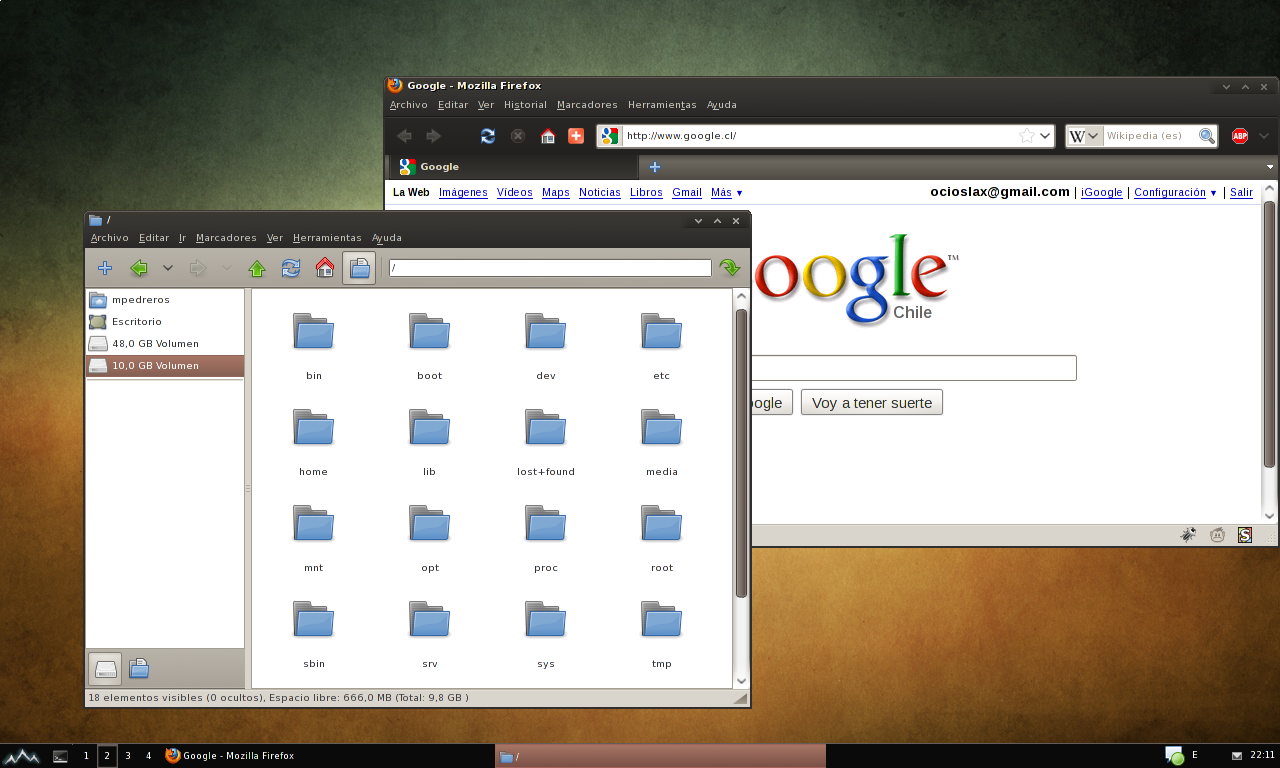Screen dimensions: 1280x768
Task: Go back with green left arrow in file manager
Action: coord(139,268)
